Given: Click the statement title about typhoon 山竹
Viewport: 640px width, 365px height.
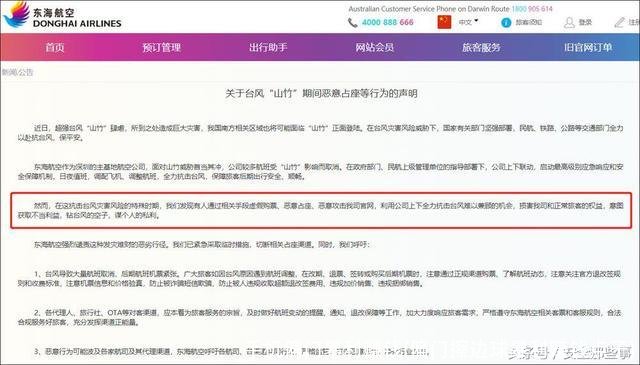Looking at the screenshot, I should coord(321,93).
